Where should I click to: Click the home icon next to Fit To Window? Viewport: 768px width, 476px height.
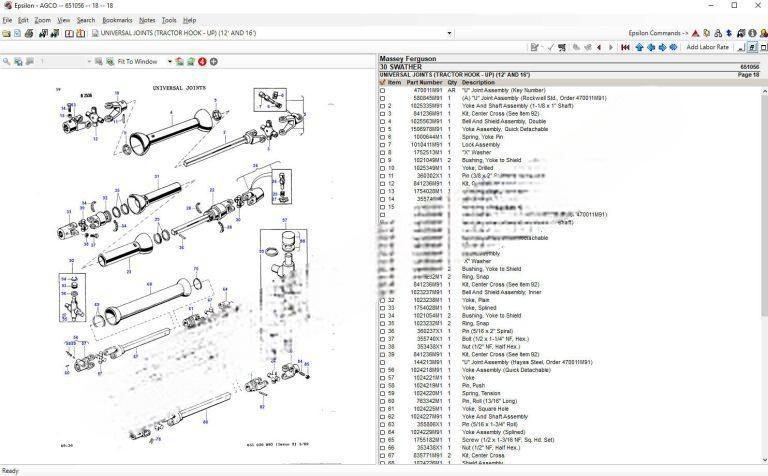(180, 62)
